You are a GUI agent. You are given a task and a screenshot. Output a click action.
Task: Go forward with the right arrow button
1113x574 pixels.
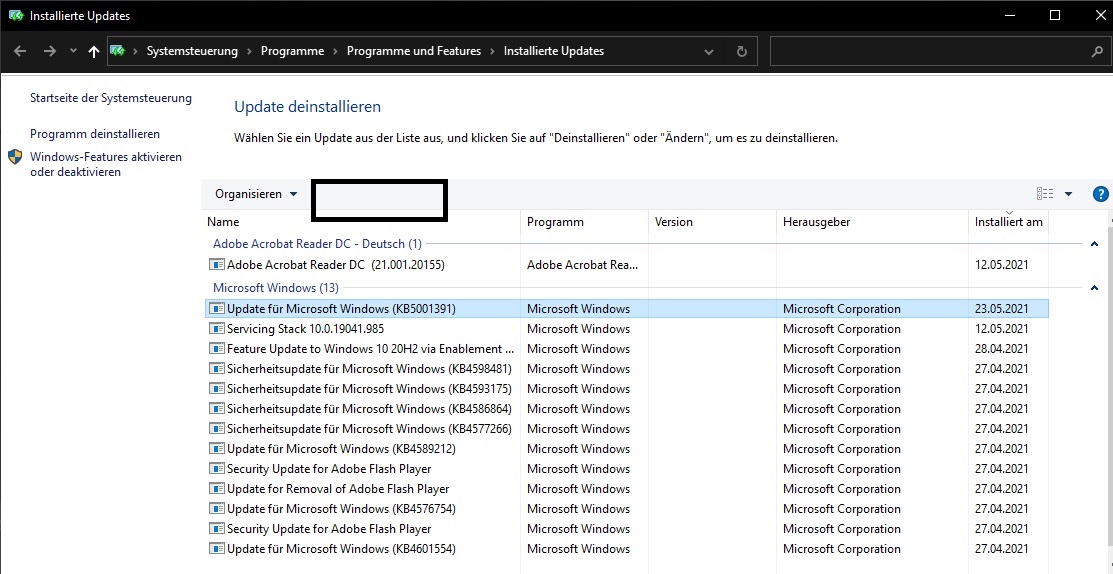(x=49, y=51)
